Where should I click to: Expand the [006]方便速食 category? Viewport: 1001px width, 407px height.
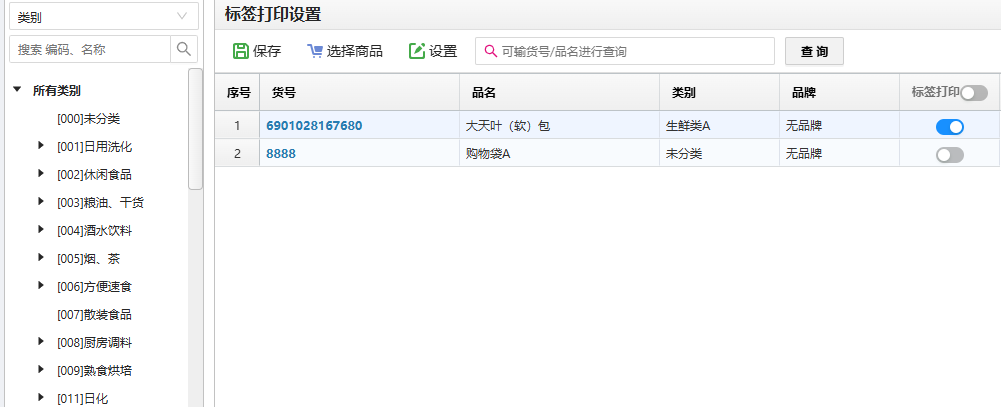click(41, 286)
